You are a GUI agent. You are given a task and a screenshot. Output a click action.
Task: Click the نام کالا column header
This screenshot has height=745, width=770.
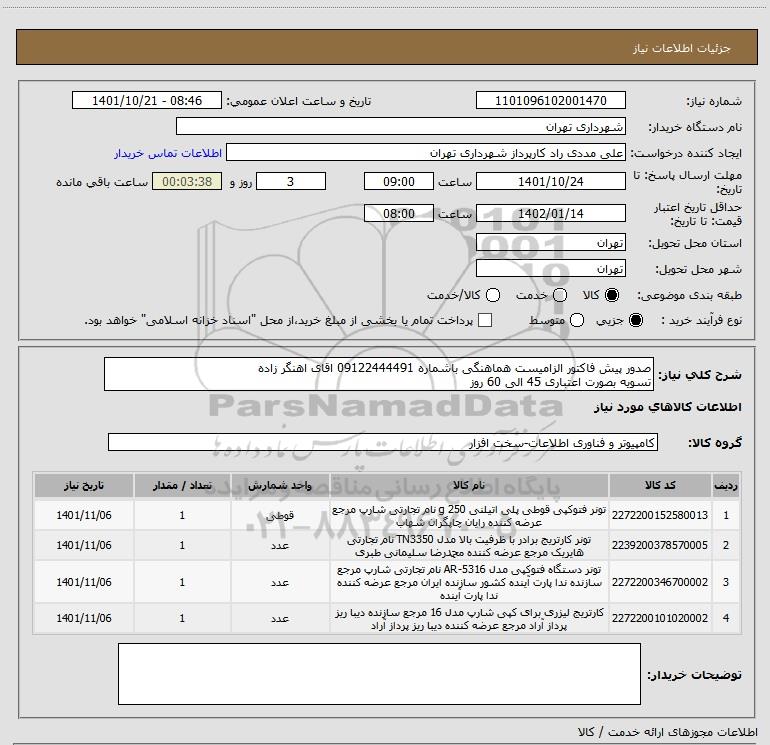pyautogui.click(x=469, y=485)
